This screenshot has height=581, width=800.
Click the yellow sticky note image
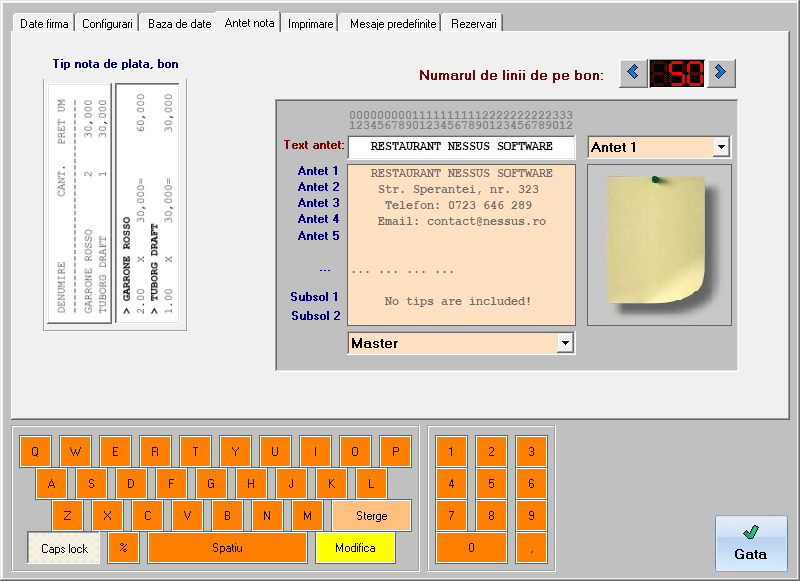tap(659, 244)
